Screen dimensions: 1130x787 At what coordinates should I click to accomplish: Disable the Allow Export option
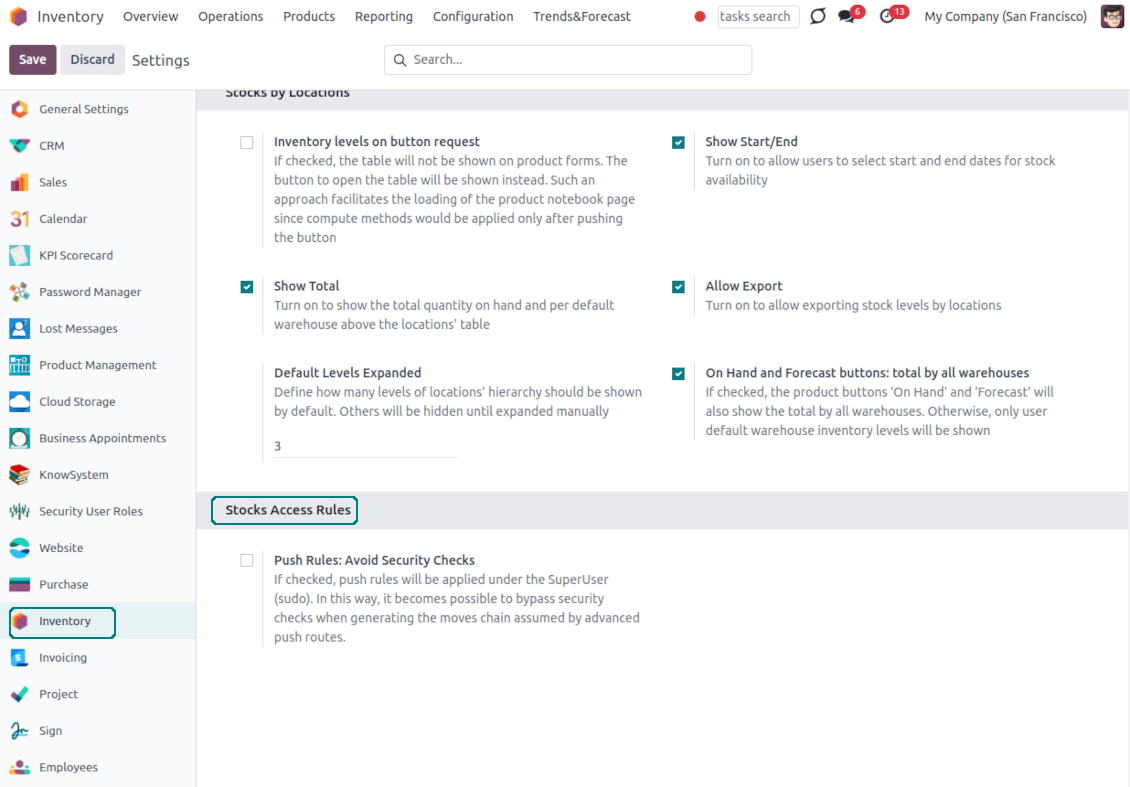tap(679, 287)
